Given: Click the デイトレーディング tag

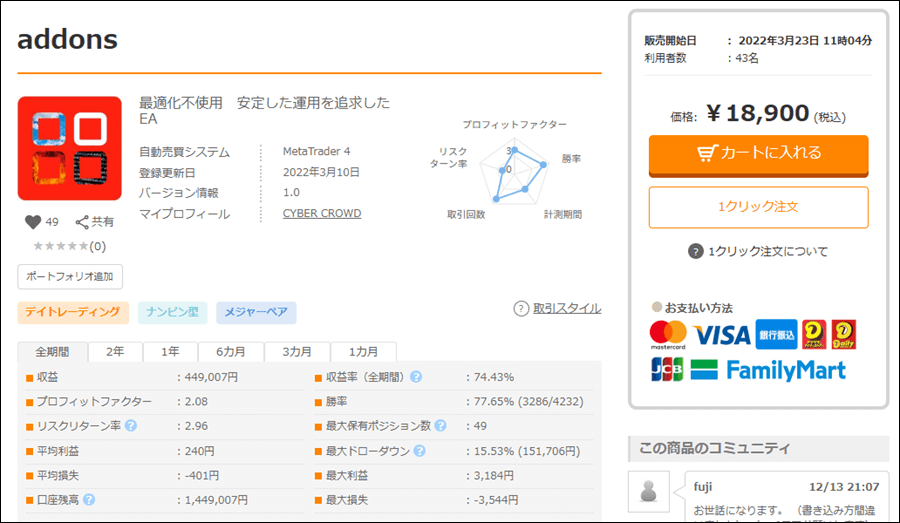Looking at the screenshot, I should click(73, 313).
